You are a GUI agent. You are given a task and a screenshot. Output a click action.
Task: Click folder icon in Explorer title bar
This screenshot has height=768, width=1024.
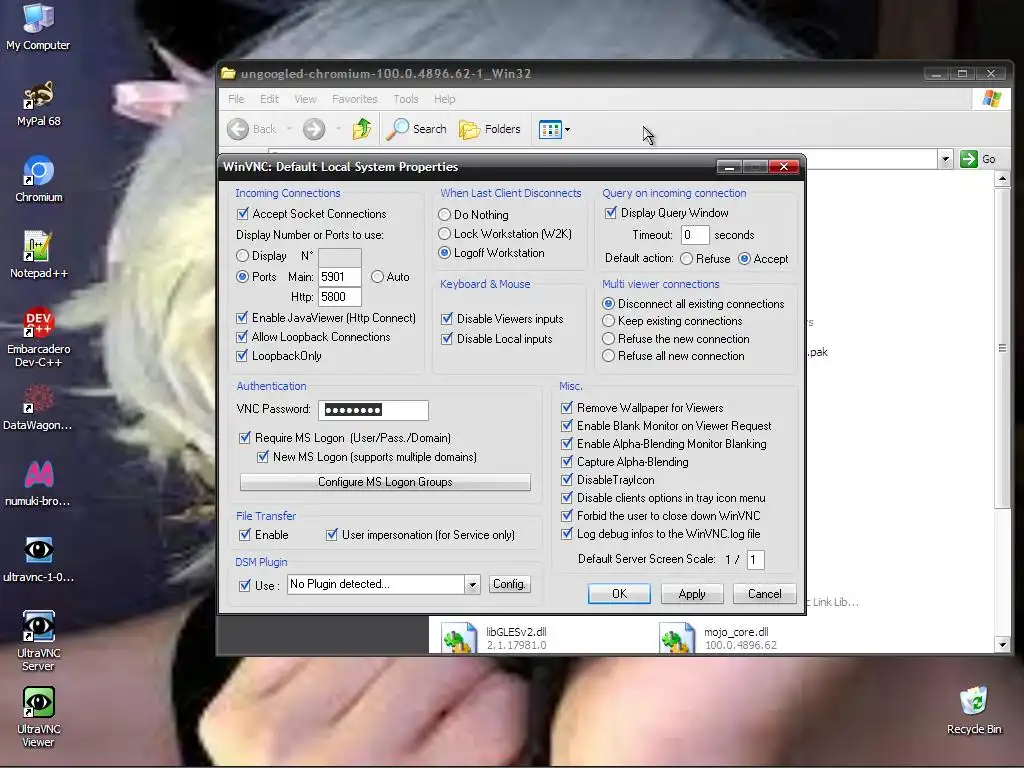tap(228, 73)
